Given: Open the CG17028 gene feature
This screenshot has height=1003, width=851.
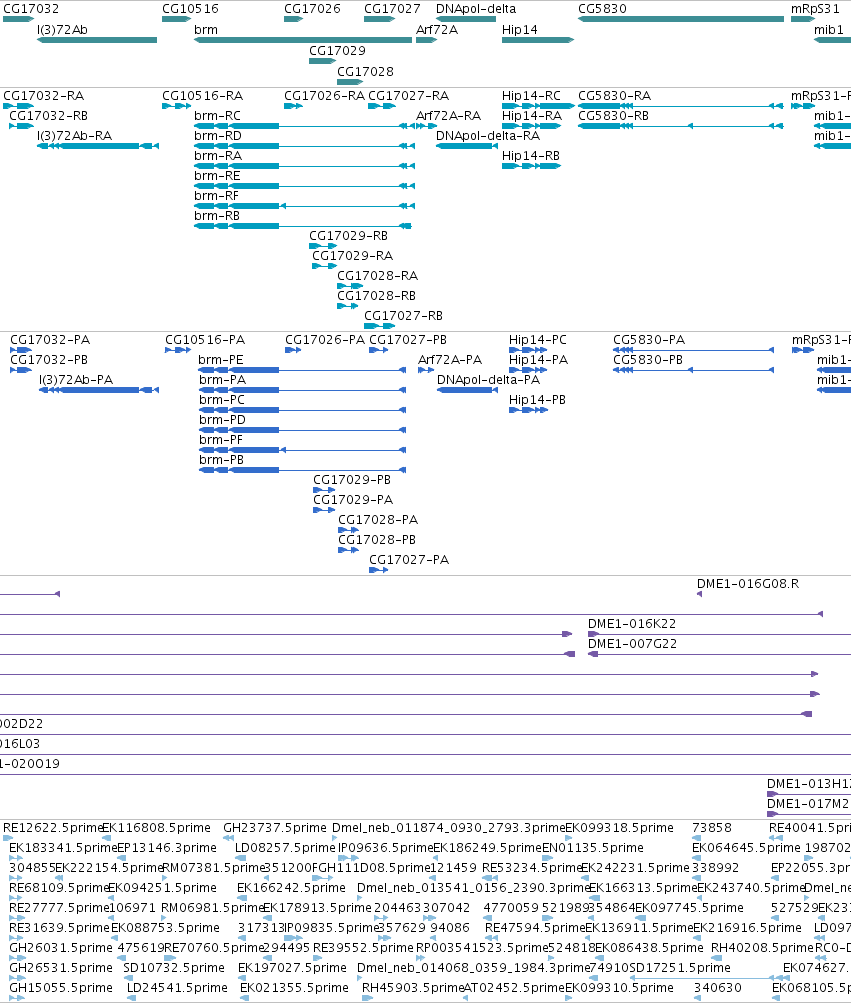Looking at the screenshot, I should click(x=350, y=82).
